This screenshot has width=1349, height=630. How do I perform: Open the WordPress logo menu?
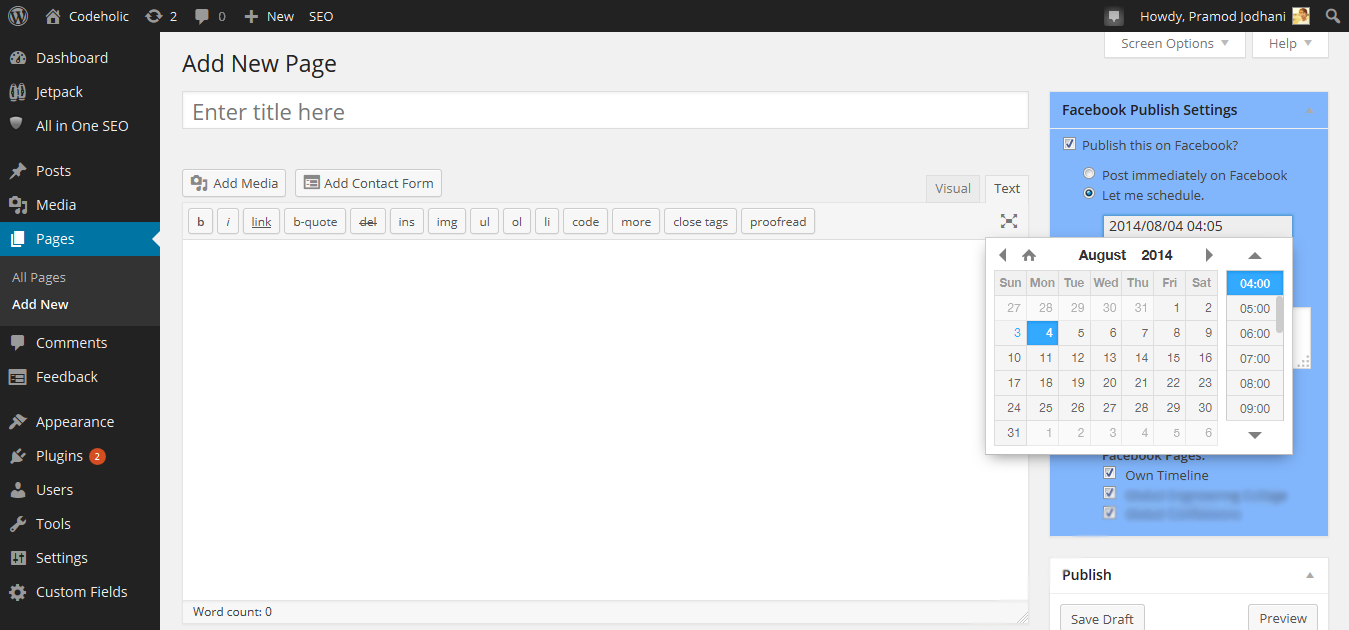17,16
